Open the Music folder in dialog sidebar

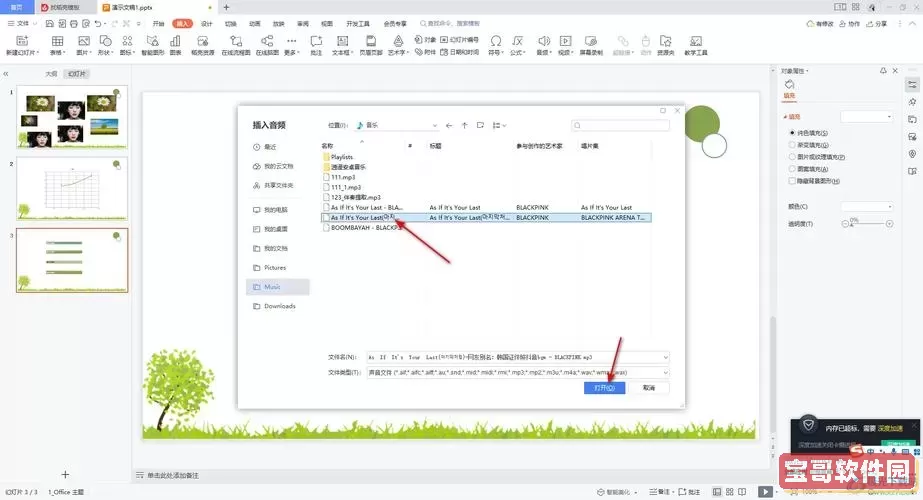pyautogui.click(x=278, y=287)
